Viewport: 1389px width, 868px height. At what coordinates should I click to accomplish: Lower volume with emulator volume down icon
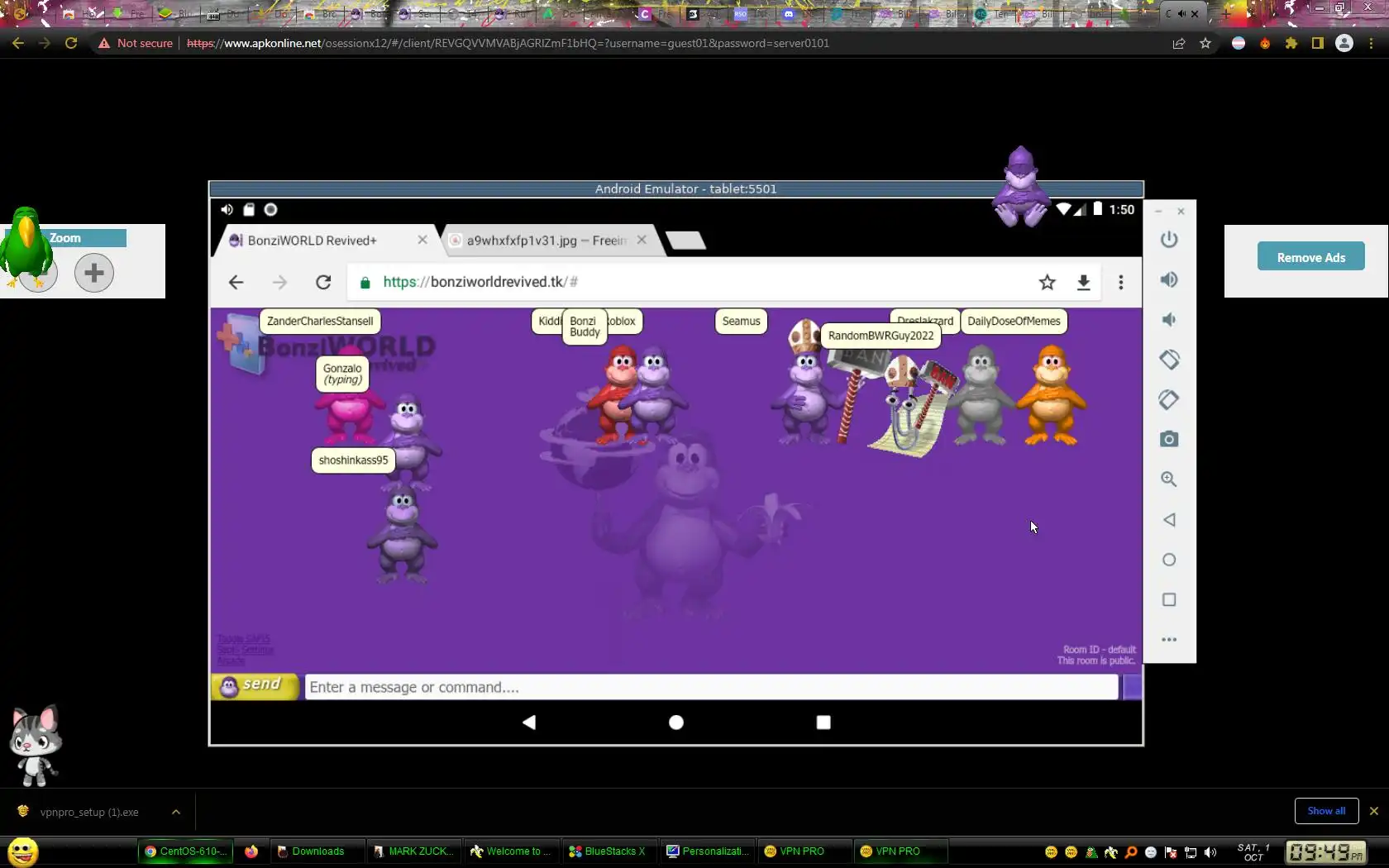pos(1168,320)
